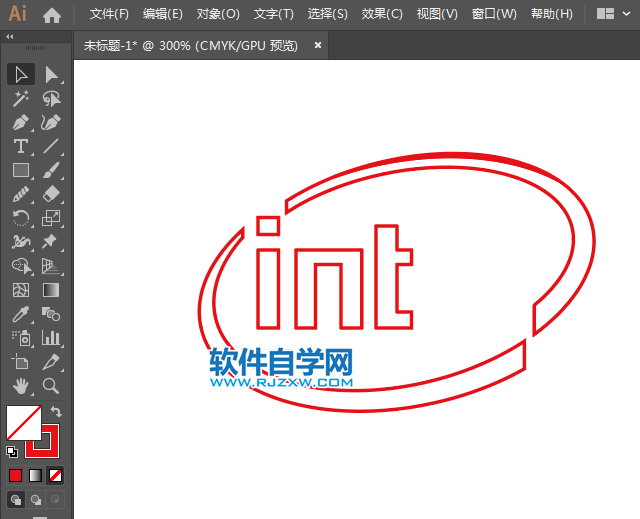The width and height of the screenshot is (640, 519).
Task: Enable Draw Behind mode
Action: tap(36, 500)
